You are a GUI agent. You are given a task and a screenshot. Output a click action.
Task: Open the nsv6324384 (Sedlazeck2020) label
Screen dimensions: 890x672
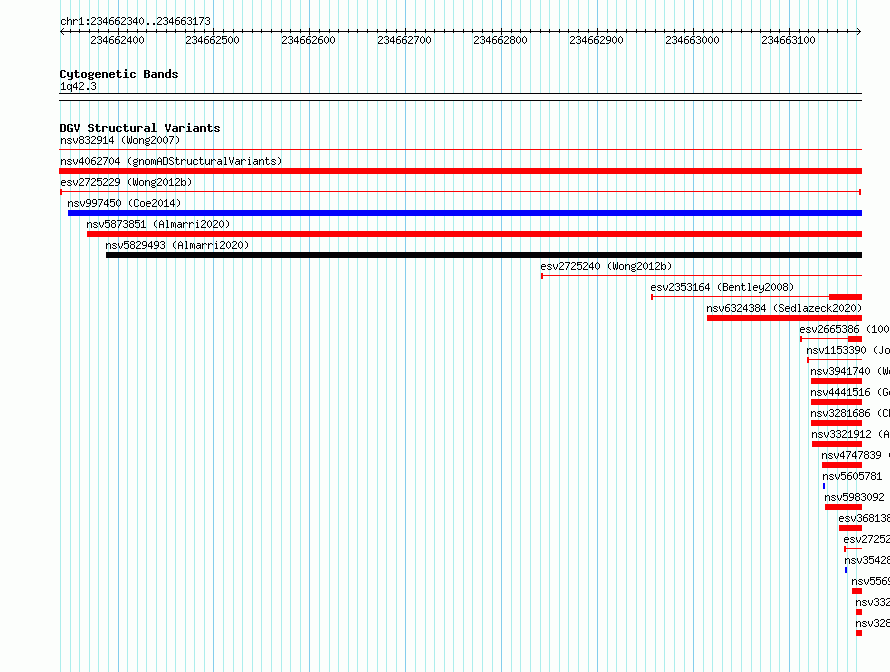click(x=784, y=308)
